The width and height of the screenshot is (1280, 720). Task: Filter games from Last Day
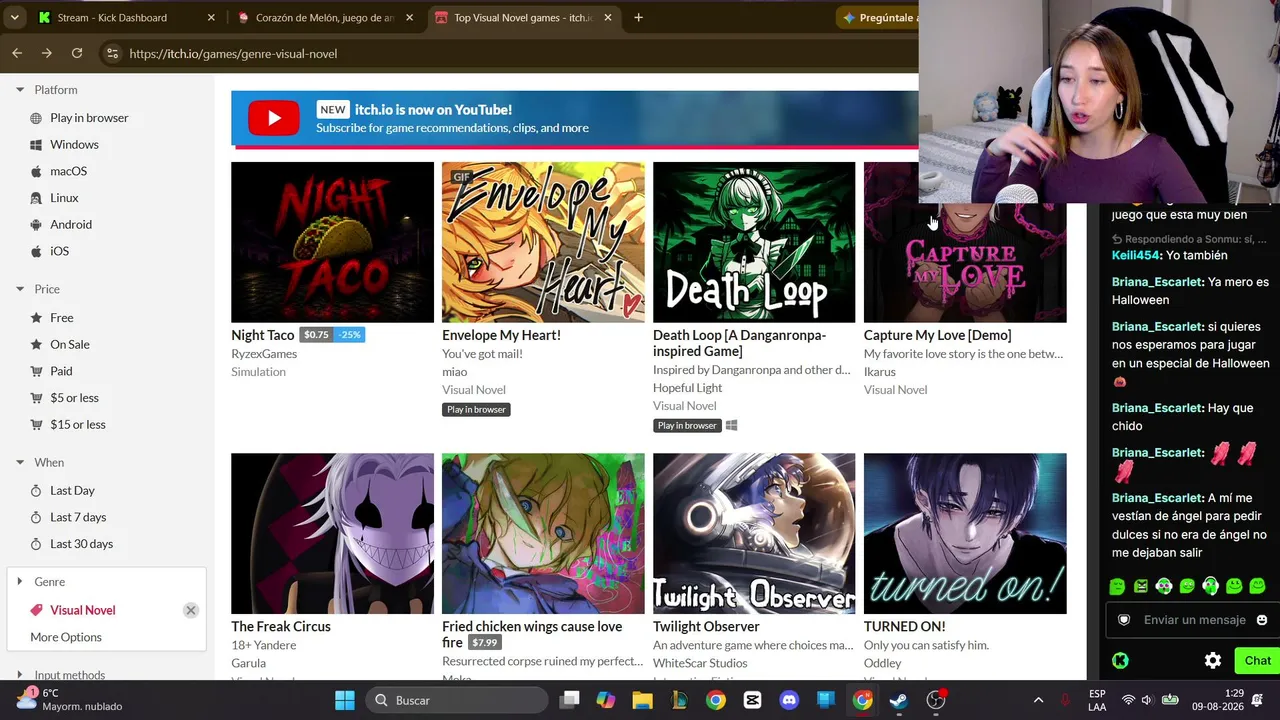(72, 490)
